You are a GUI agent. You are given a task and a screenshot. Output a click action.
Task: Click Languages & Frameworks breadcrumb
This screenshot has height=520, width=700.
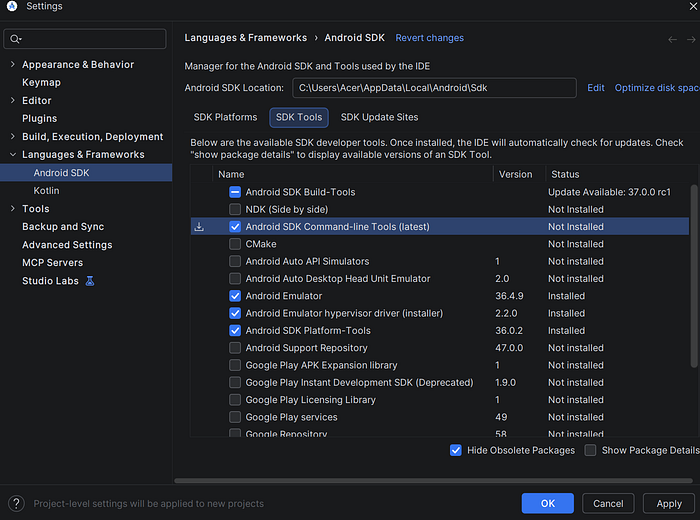tap(246, 38)
